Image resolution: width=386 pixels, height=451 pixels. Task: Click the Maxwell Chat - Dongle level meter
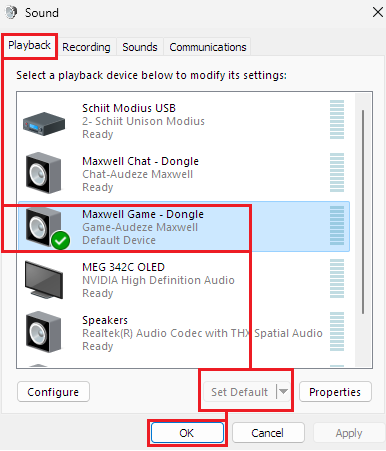[x=337, y=172]
